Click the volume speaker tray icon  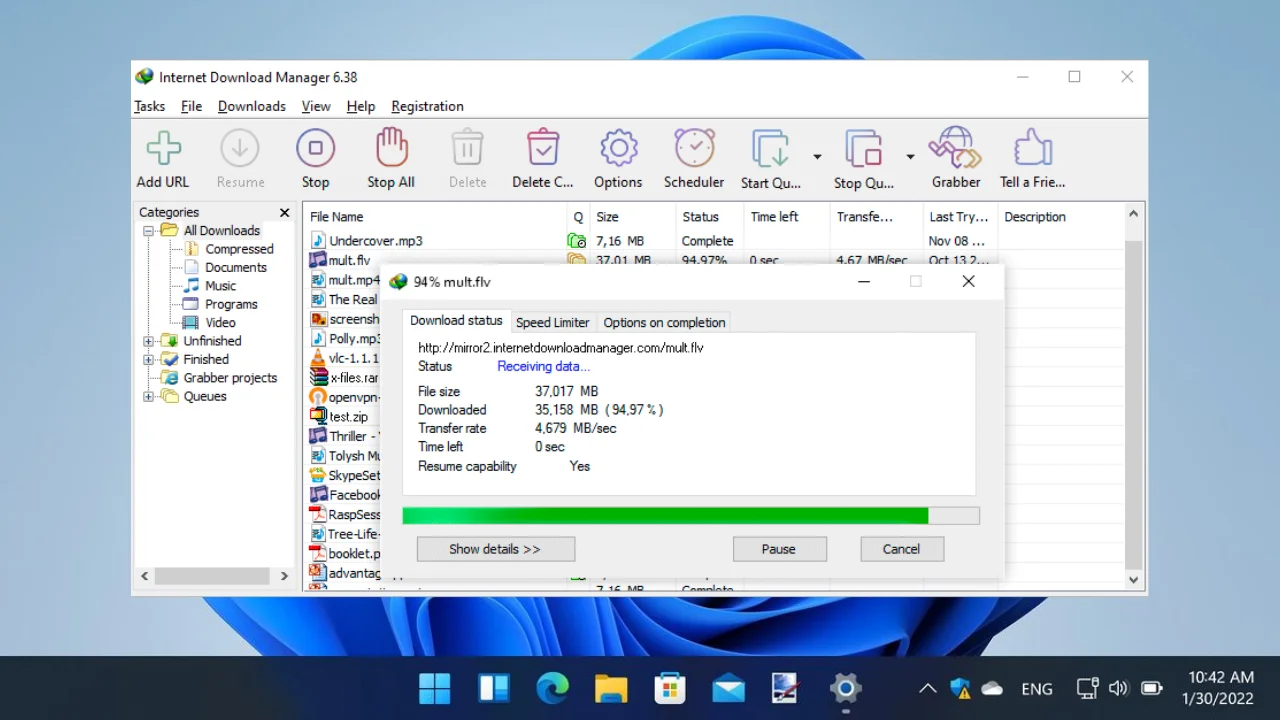click(x=1119, y=688)
